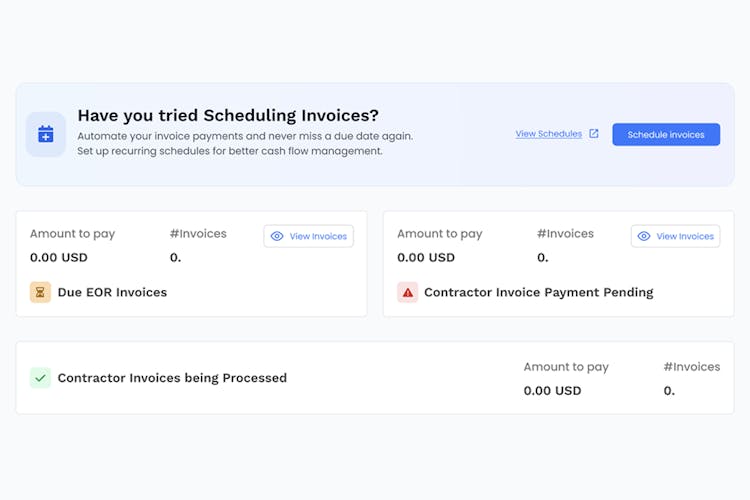Click Automate your invoice payments description text
Viewport: 750px width, 500px height.
coord(245,135)
